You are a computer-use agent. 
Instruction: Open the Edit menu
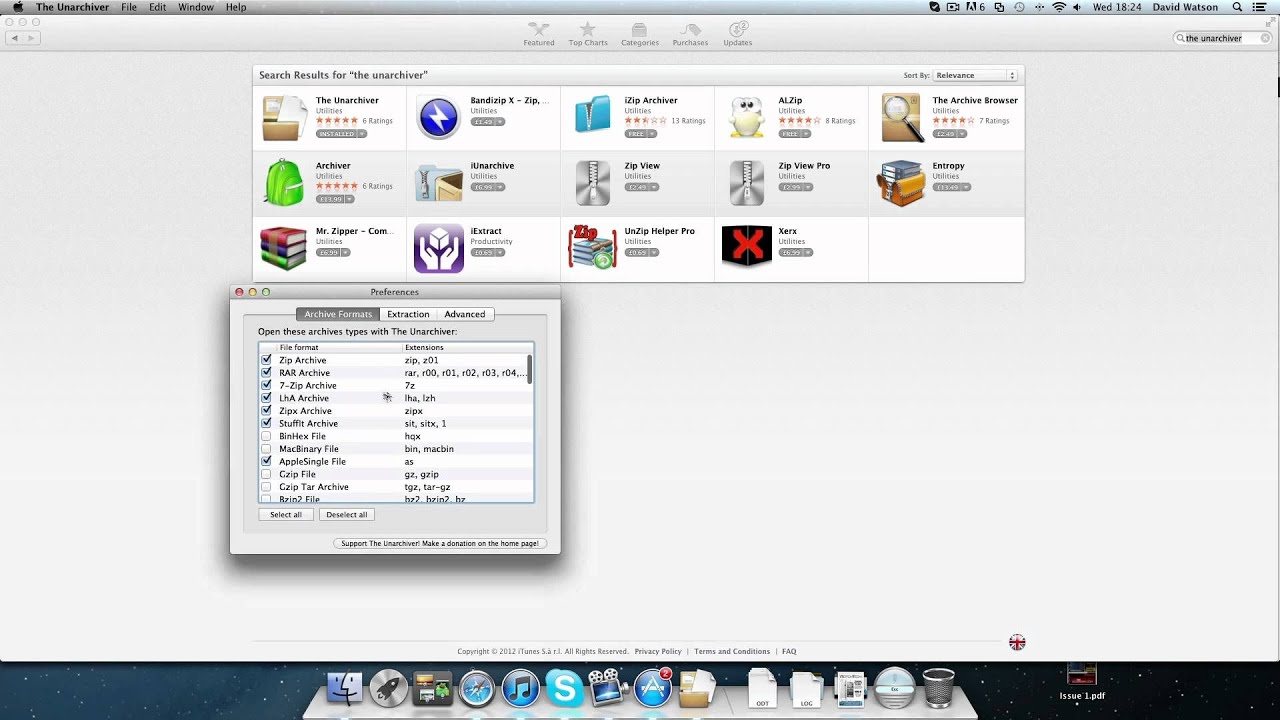[158, 7]
